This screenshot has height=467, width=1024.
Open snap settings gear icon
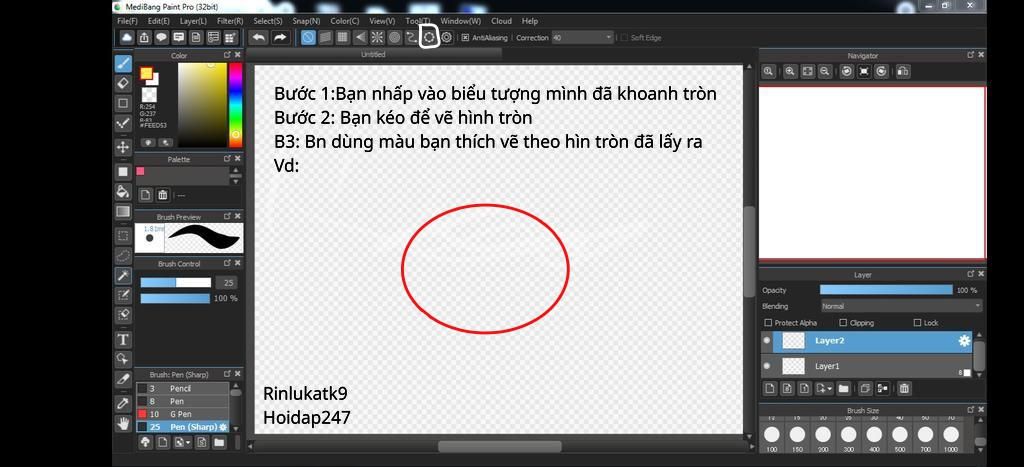[447, 38]
